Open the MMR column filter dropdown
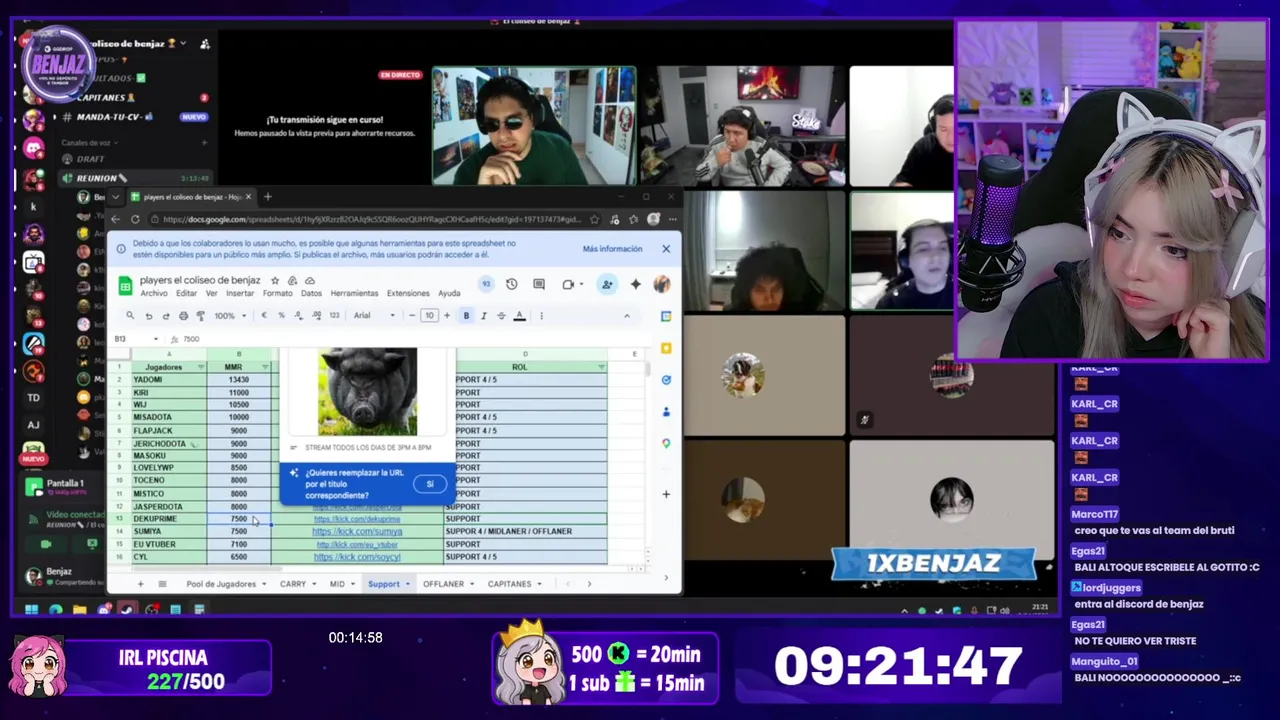This screenshot has width=1280, height=720. click(265, 367)
